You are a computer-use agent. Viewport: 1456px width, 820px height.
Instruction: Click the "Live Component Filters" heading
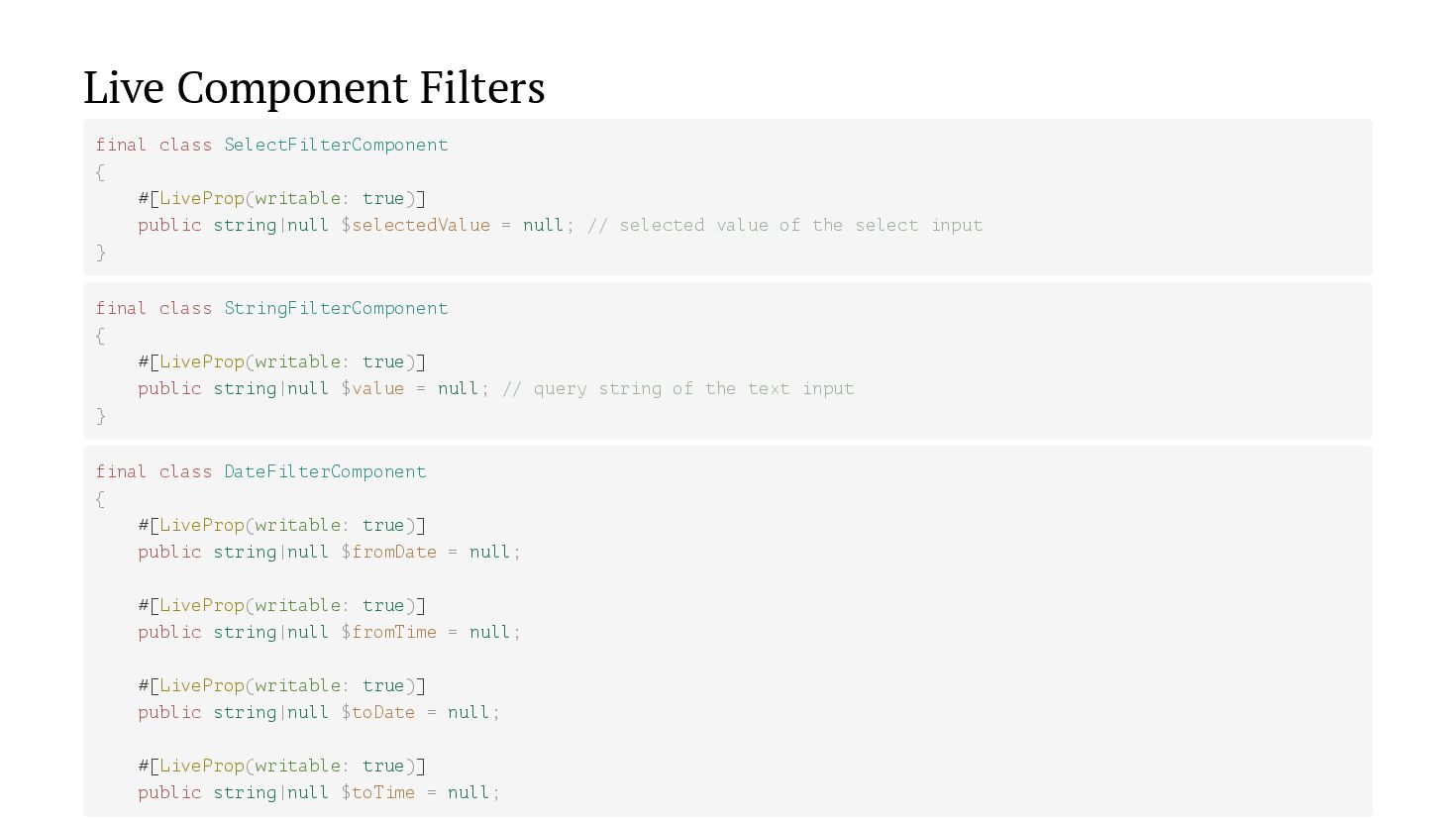(314, 87)
